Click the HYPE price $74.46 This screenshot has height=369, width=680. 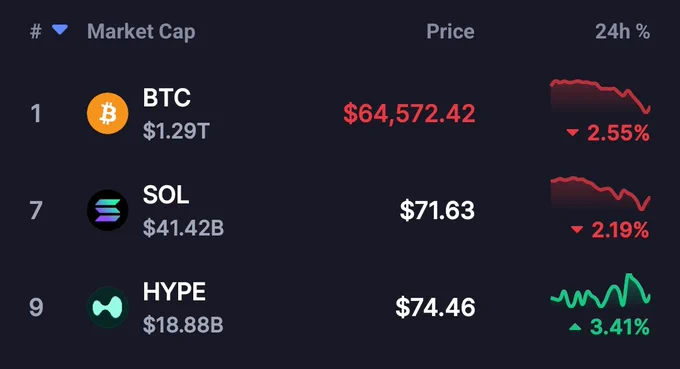pyautogui.click(x=435, y=307)
